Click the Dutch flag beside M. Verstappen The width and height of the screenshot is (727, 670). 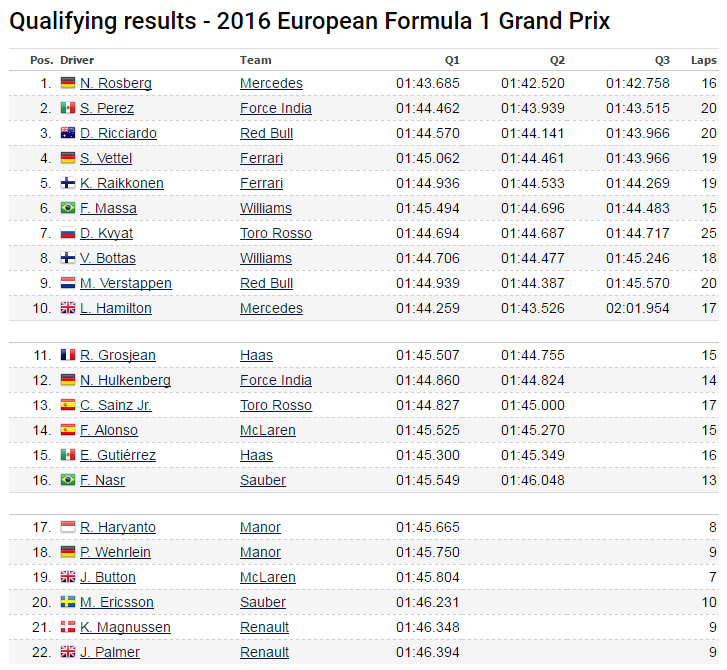pyautogui.click(x=68, y=284)
